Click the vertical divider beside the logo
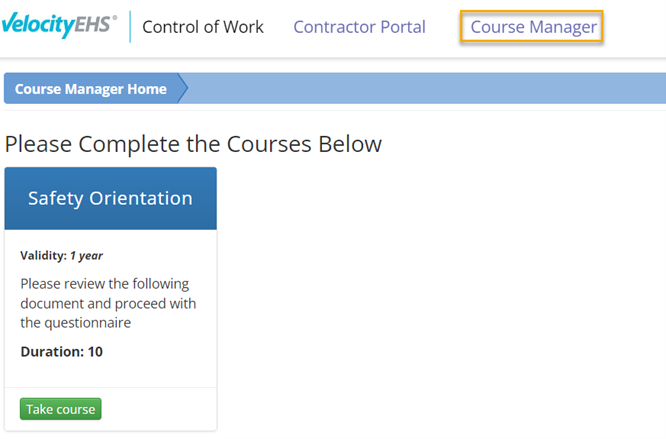 pyautogui.click(x=130, y=27)
